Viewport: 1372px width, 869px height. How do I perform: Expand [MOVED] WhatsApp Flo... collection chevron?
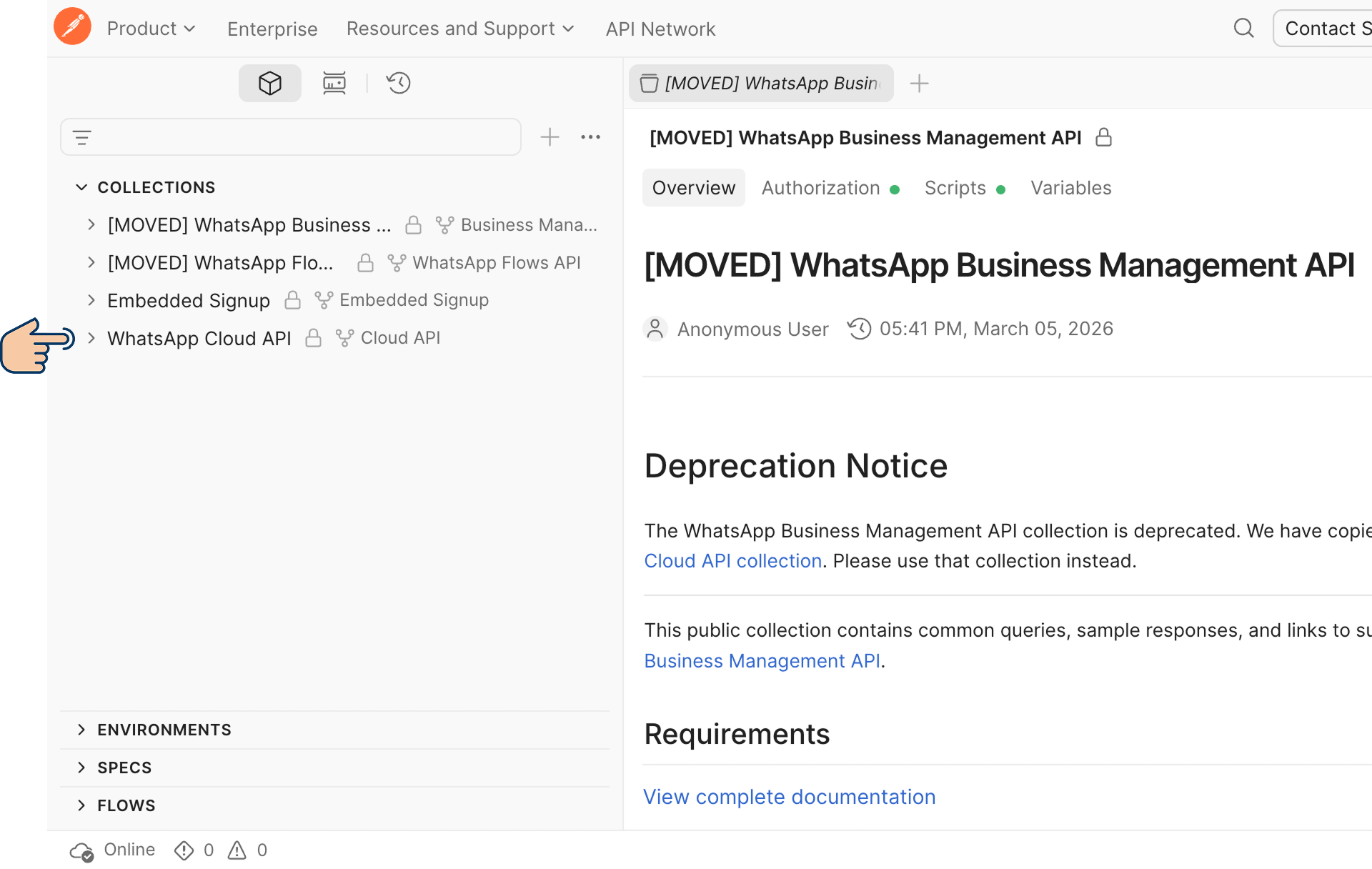(x=91, y=262)
